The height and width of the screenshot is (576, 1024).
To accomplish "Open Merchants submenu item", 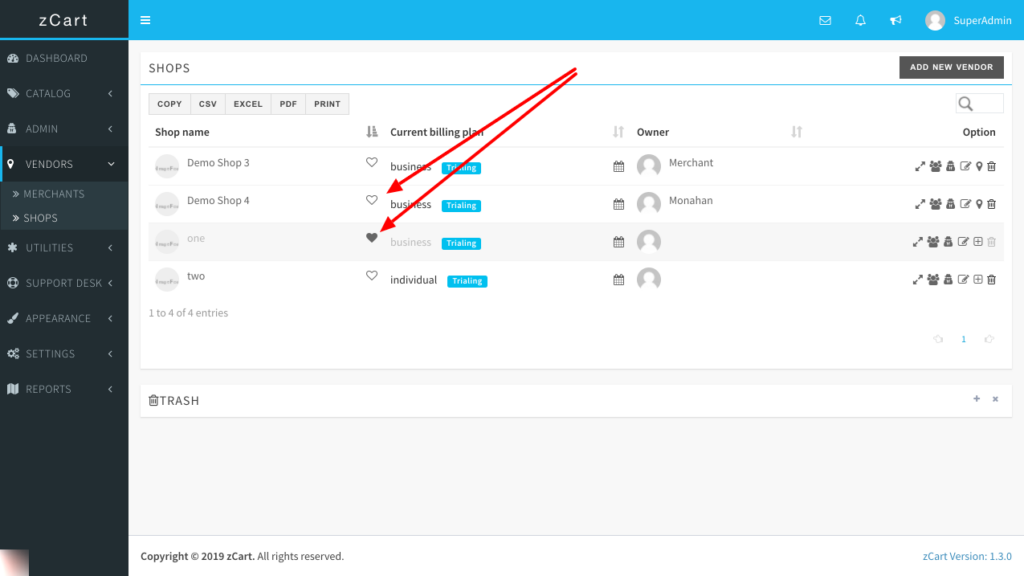I will [x=54, y=194].
